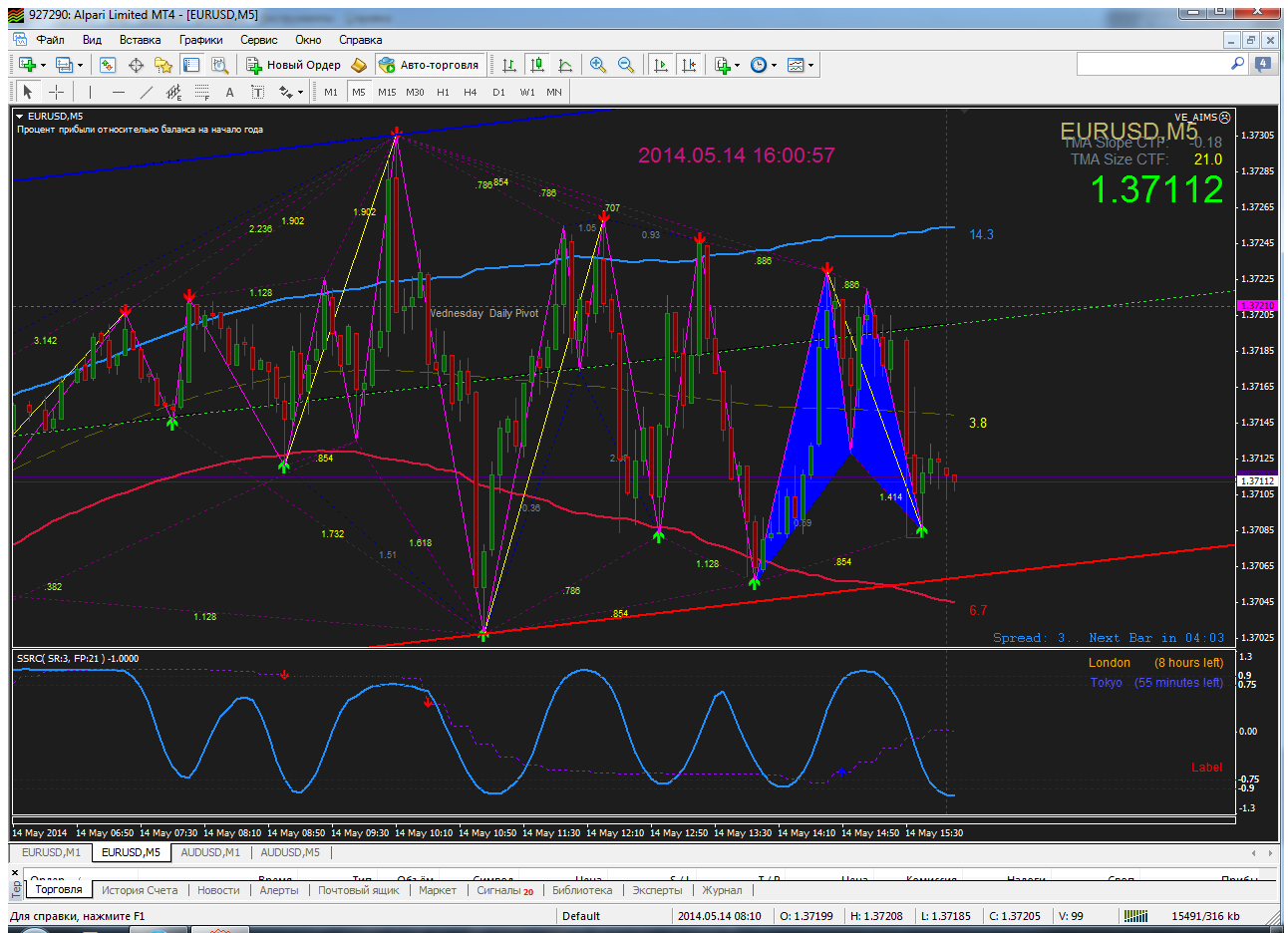Screen dimensions: 1288x933
Task: Open the Файл menu
Action: click(x=50, y=40)
